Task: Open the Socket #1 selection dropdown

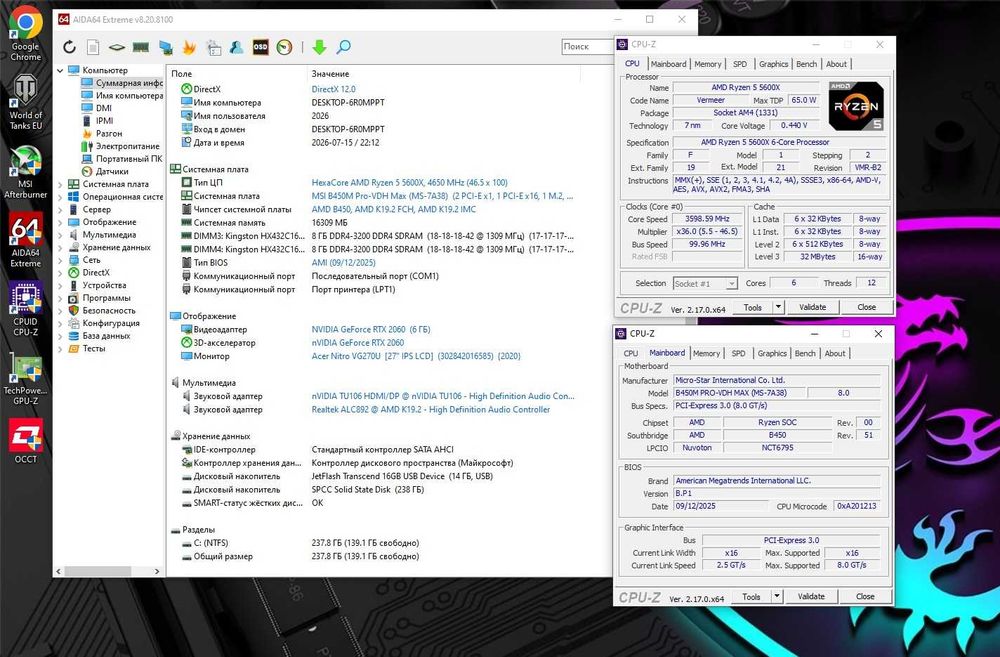Action: click(705, 283)
